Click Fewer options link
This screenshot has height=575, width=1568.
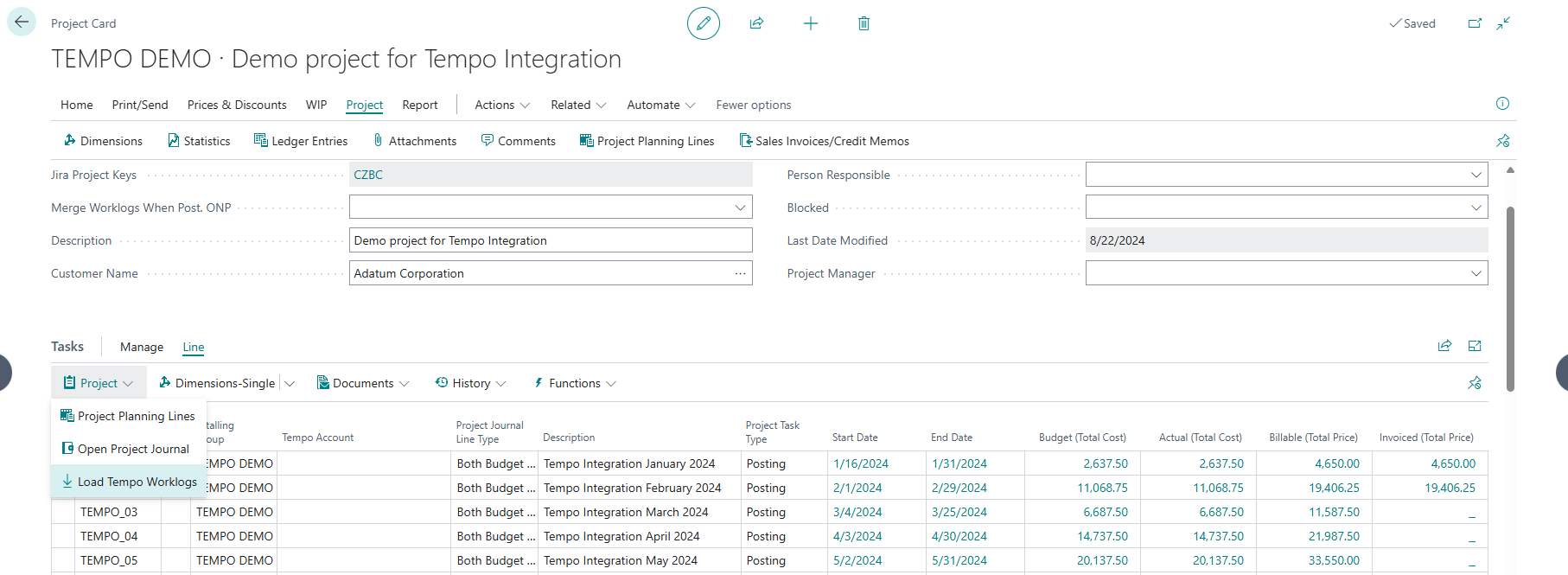click(753, 105)
